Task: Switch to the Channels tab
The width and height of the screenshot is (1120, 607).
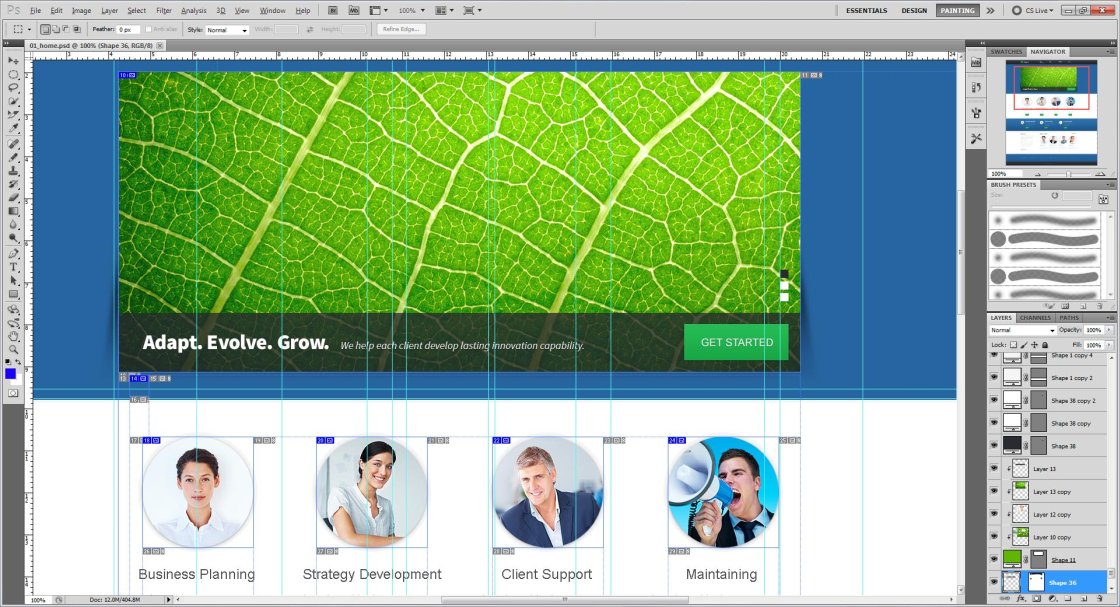Action: (x=1035, y=318)
